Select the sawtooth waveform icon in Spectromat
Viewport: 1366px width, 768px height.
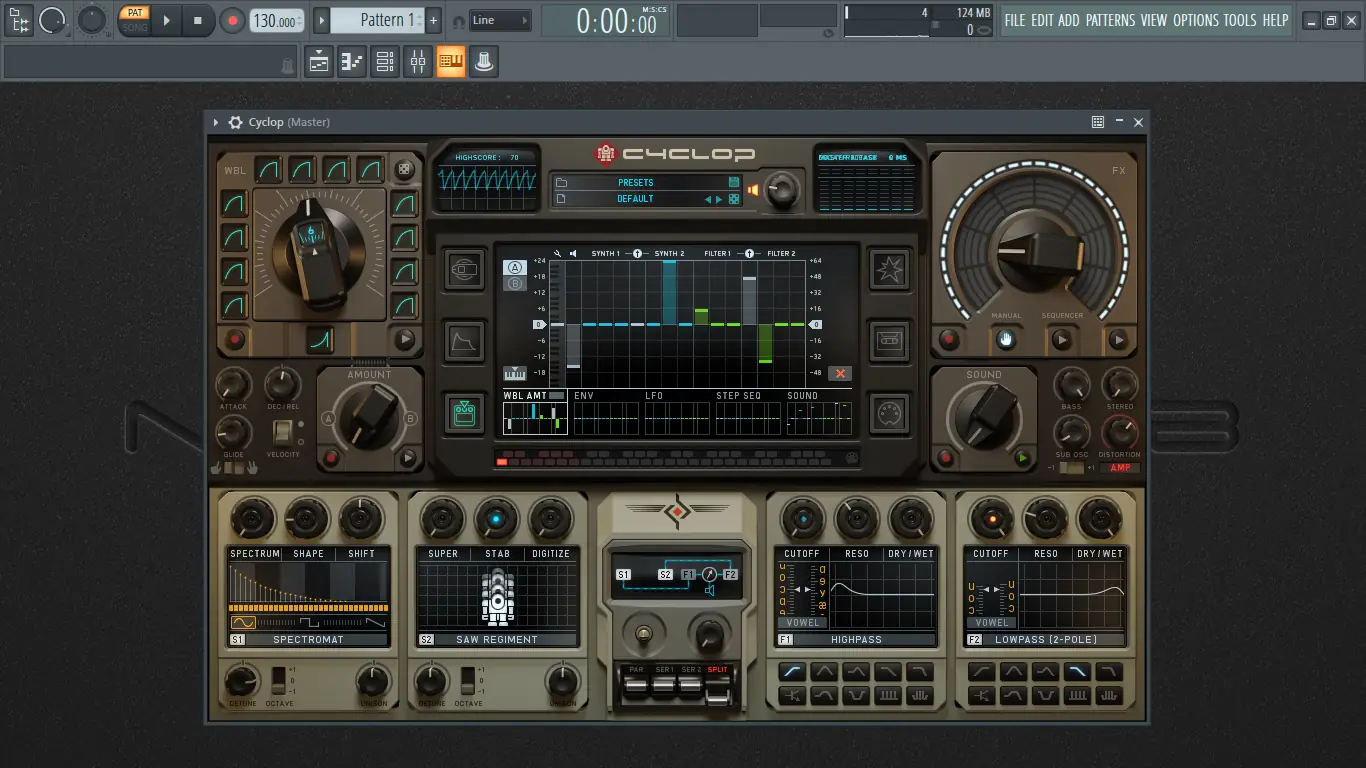375,622
